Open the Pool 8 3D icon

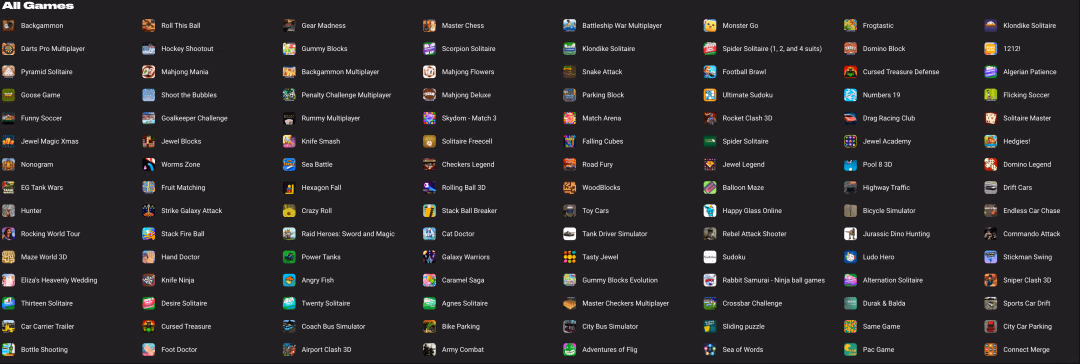(x=851, y=165)
